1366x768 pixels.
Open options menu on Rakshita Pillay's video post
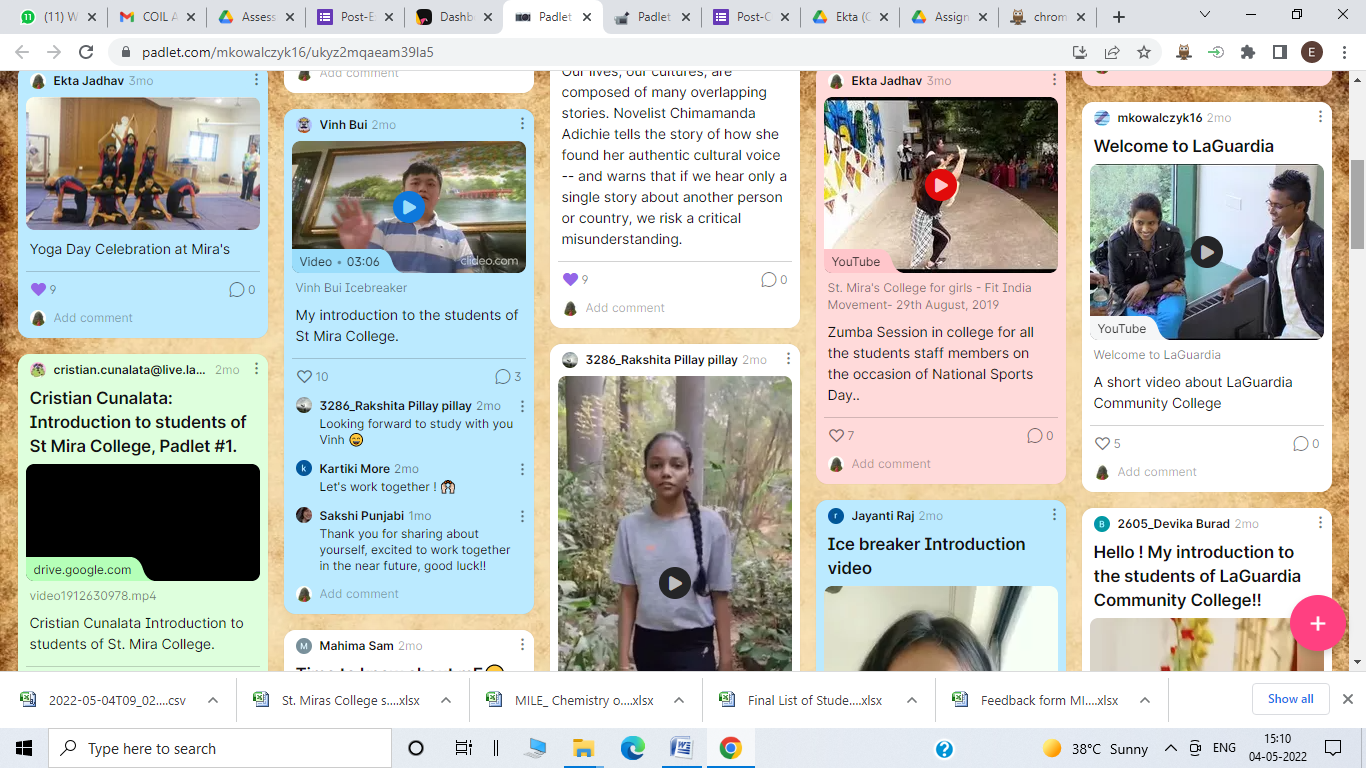(x=788, y=359)
